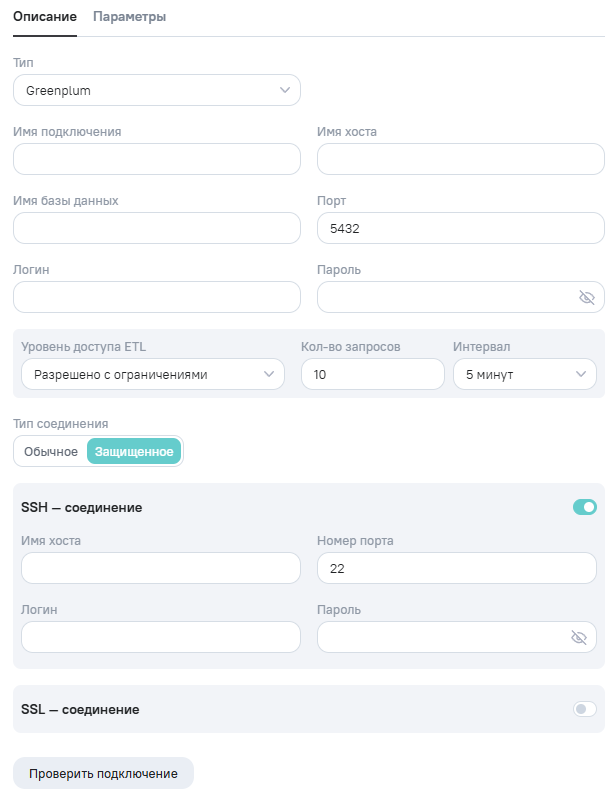Screen dimensions: 612x791
Task: Open the Интервал 5 минут dropdown
Action: [x=524, y=374]
